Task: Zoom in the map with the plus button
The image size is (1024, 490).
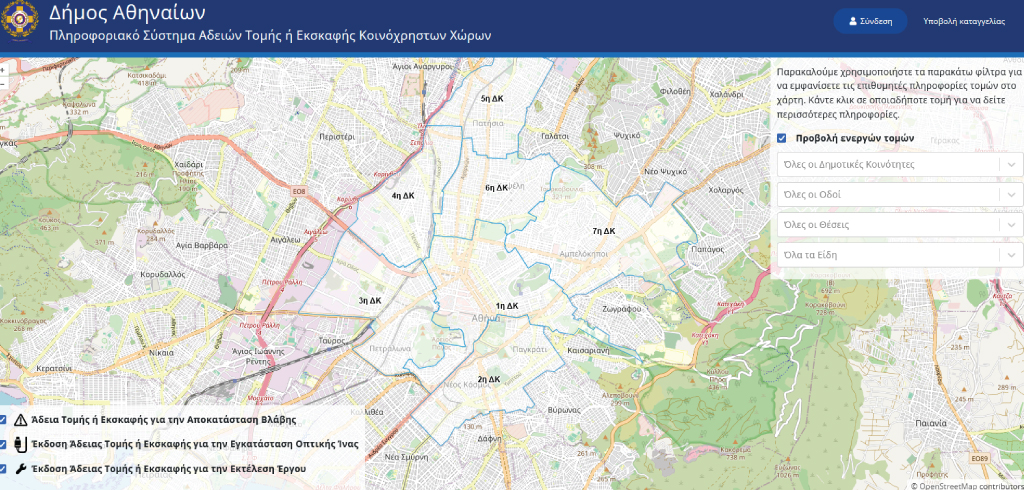Action: [x=4, y=70]
